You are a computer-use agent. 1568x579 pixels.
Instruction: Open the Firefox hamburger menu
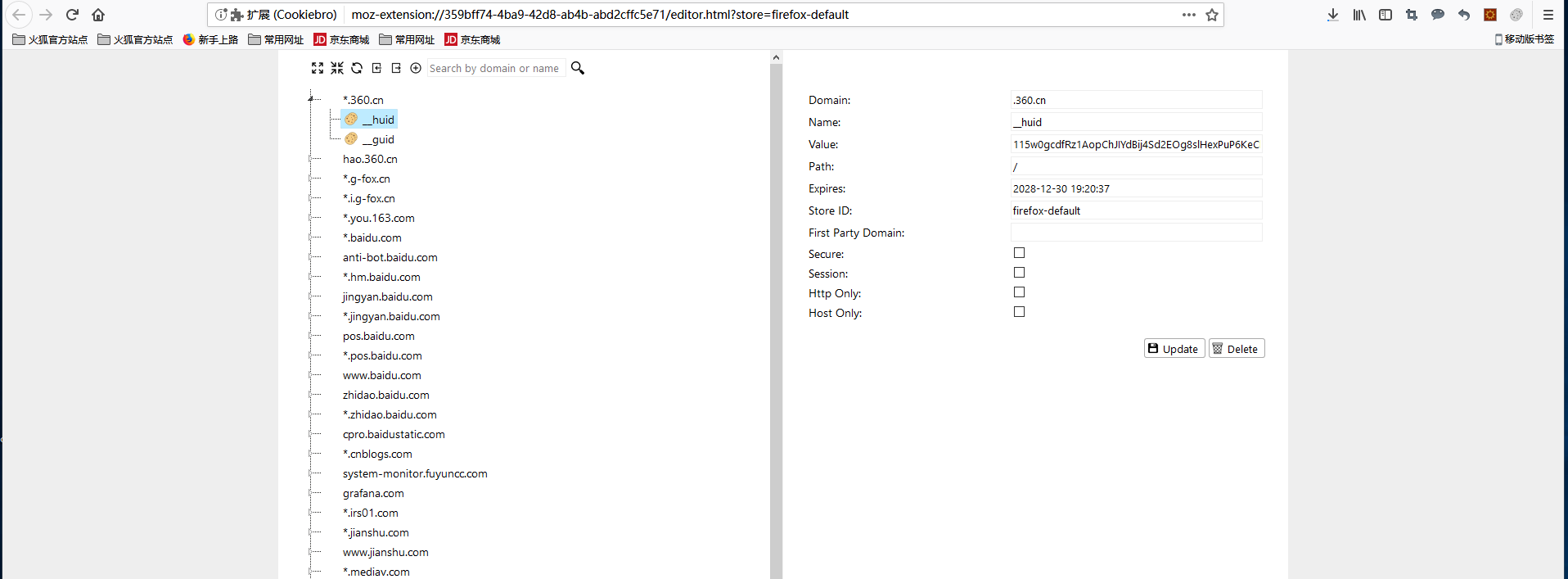[1548, 15]
